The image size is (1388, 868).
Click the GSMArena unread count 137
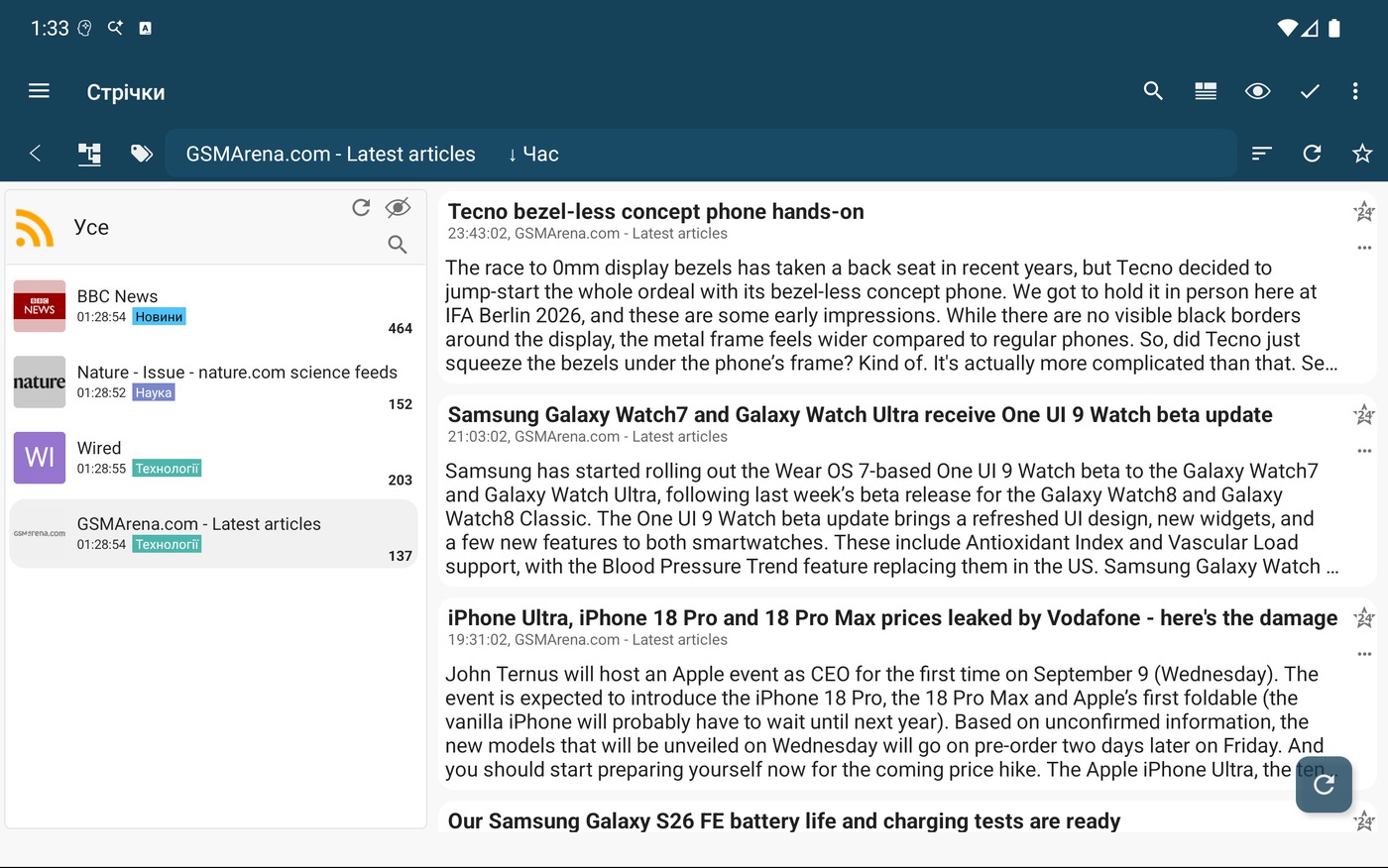coord(401,556)
